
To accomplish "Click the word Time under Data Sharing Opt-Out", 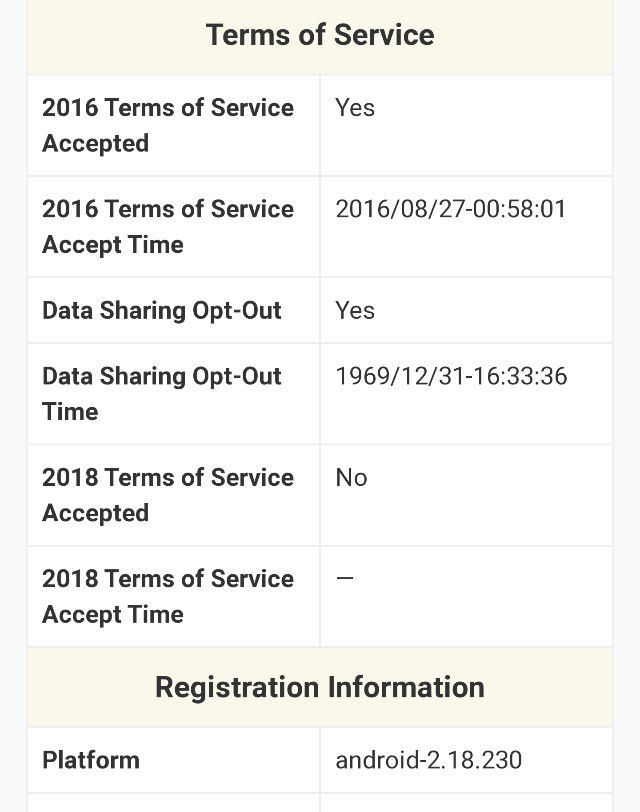I will 70,412.
